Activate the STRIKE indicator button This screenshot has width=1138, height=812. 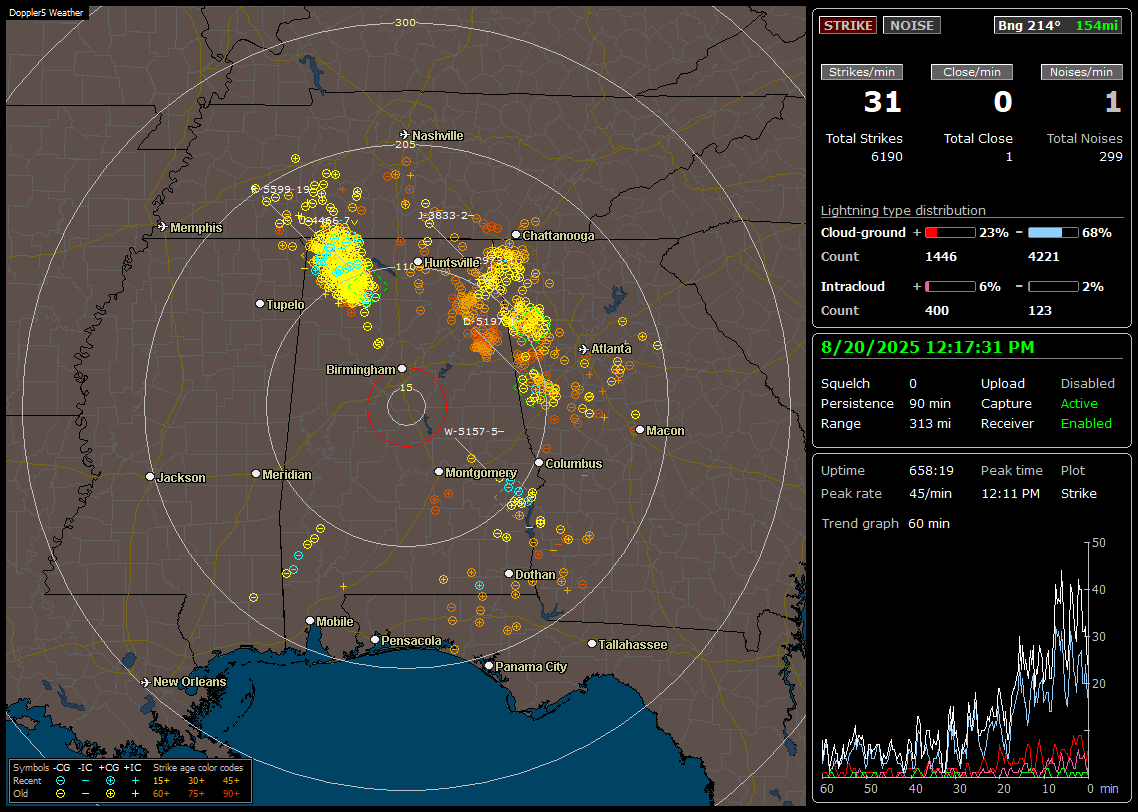click(848, 25)
